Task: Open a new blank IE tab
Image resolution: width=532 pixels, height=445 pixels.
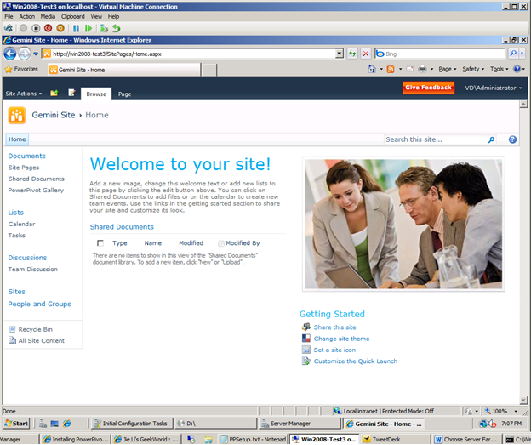Action: [x=209, y=70]
